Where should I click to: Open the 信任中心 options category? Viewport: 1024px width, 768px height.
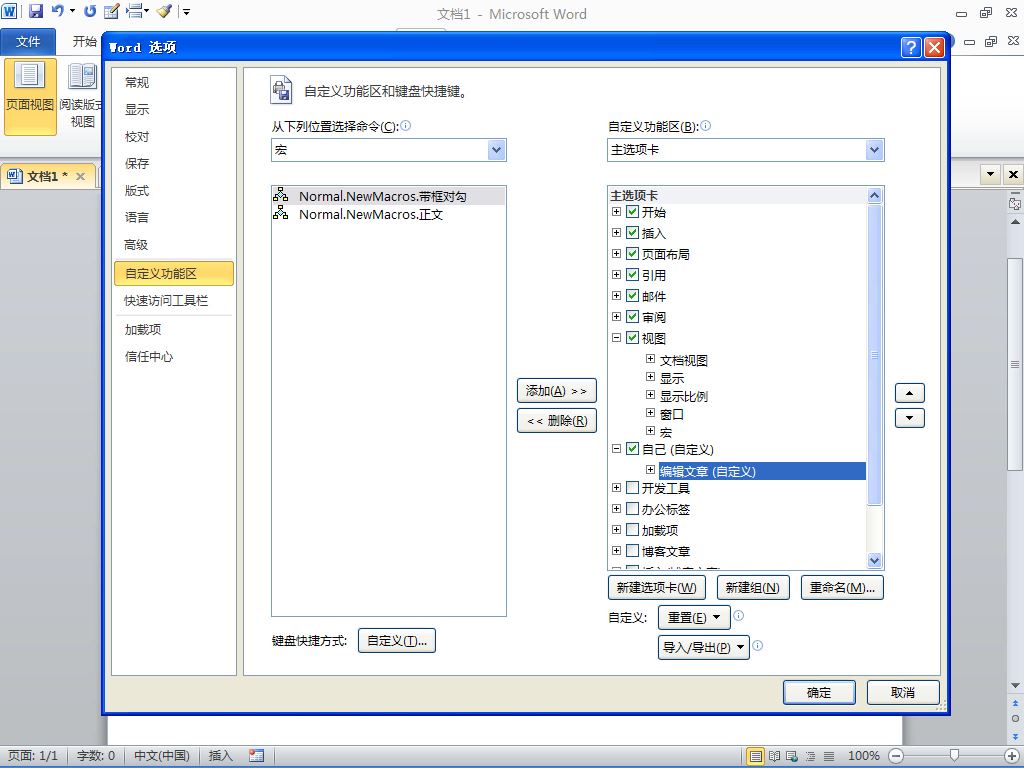(149, 357)
